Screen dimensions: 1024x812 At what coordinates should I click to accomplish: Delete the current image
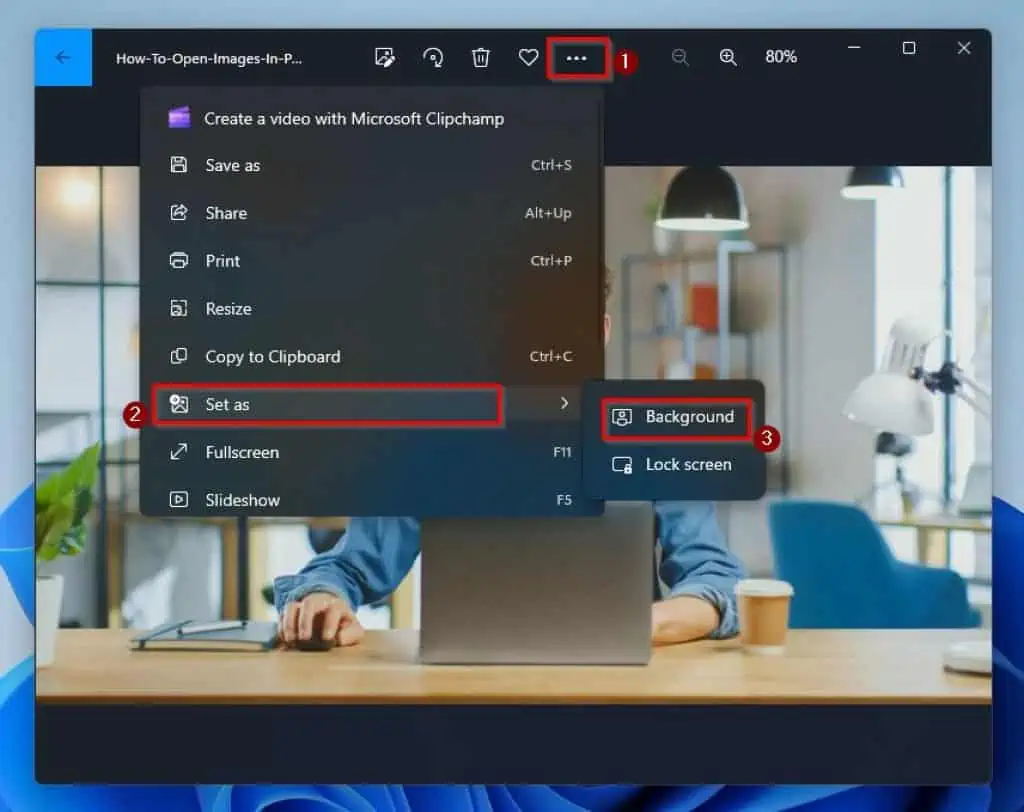coord(481,57)
